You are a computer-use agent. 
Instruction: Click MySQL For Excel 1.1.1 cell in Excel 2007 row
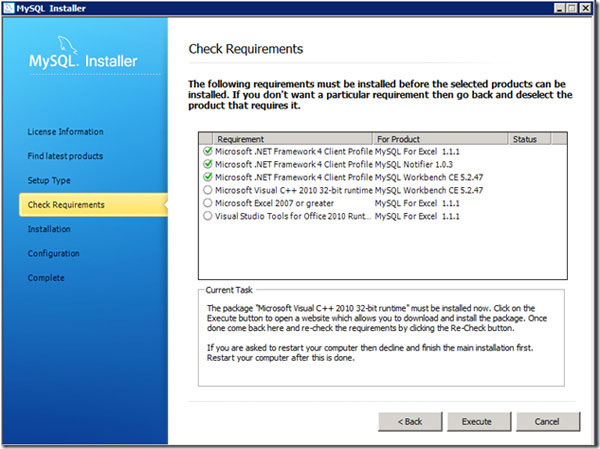tap(417, 203)
